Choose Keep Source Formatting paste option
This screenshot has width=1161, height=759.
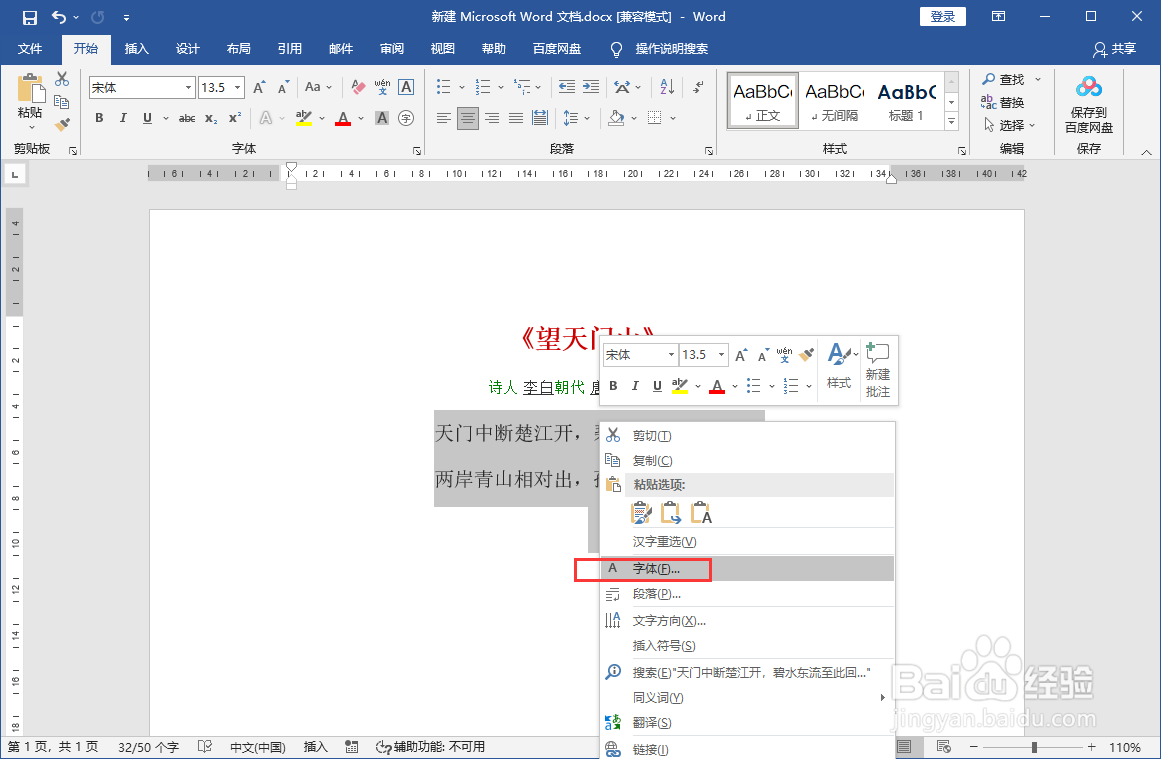pyautogui.click(x=641, y=512)
